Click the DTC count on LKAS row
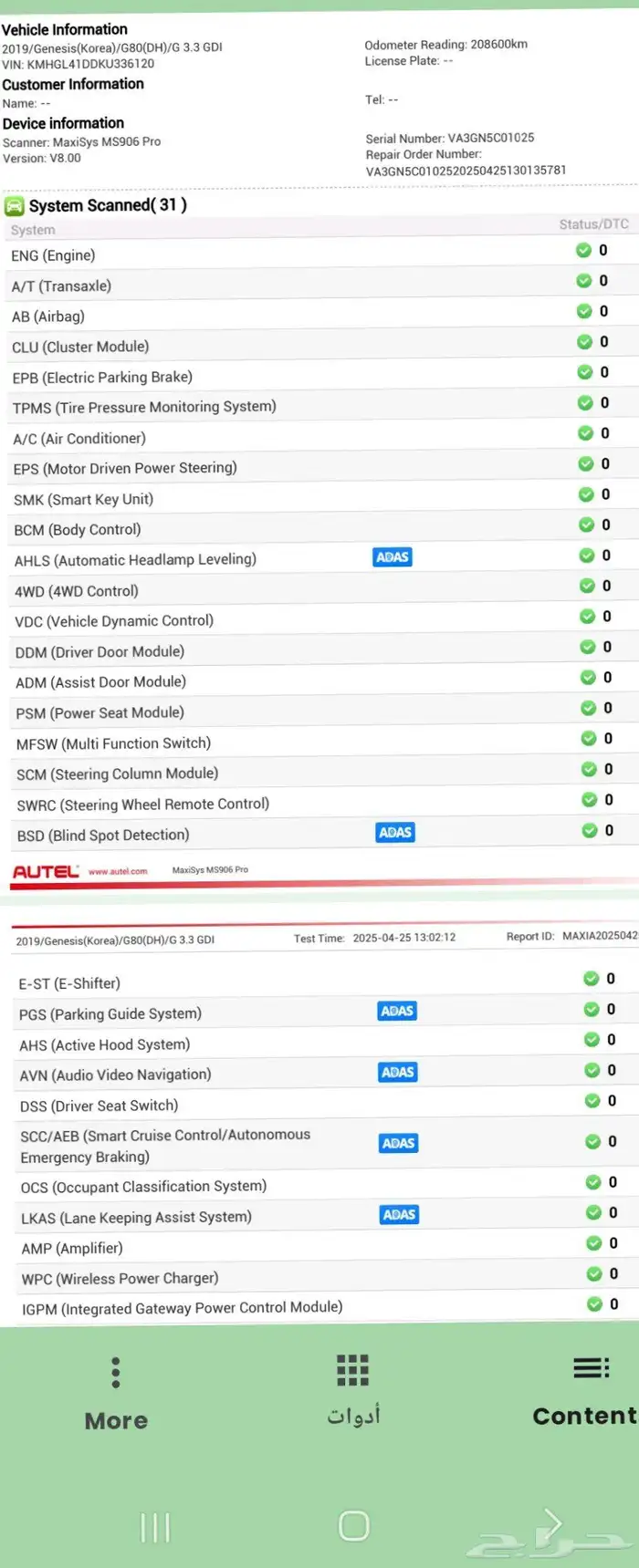The image size is (639, 1568). 613,1212
